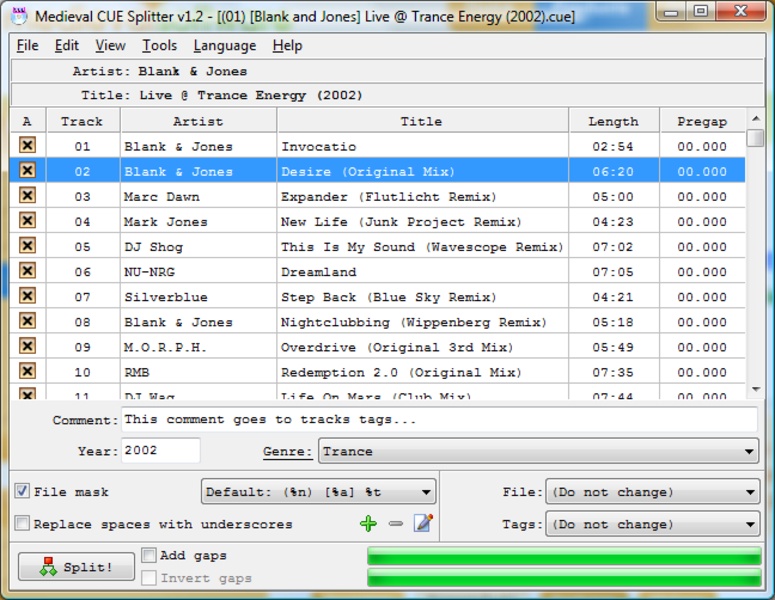The width and height of the screenshot is (775, 600).
Task: Click the app icon in title bar
Action: pyautogui.click(x=18, y=11)
